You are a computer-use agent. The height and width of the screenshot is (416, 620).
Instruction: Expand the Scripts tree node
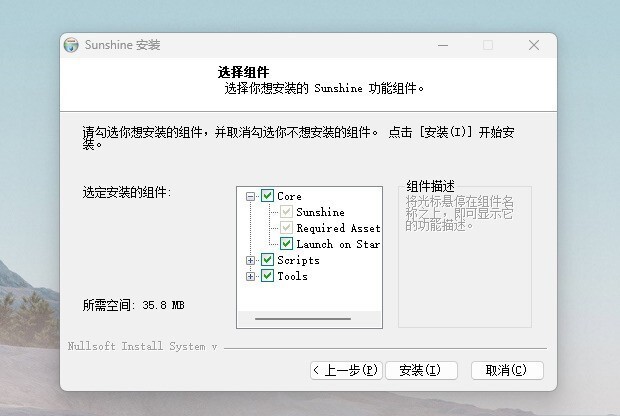tap(250, 260)
